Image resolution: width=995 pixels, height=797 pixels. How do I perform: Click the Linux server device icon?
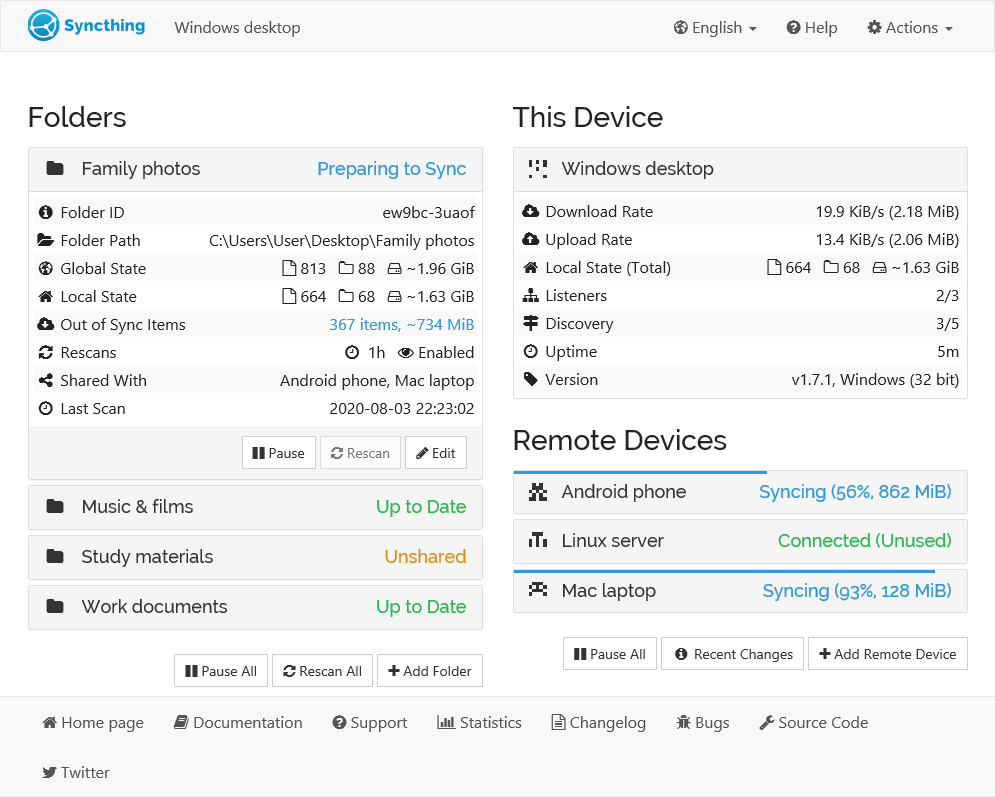[539, 540]
